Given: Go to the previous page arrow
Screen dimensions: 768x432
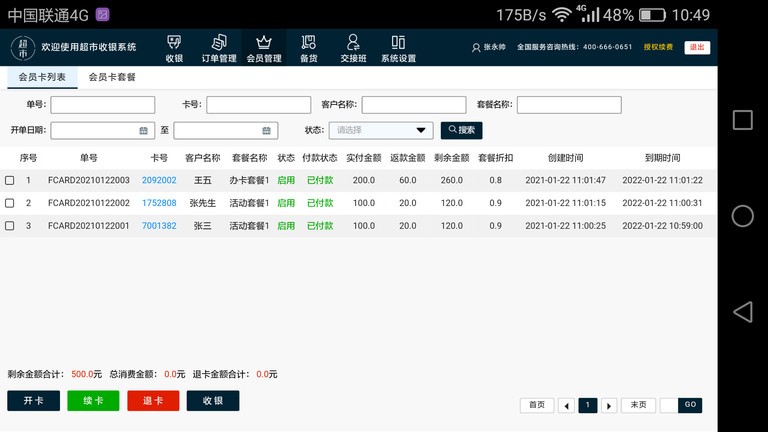Looking at the screenshot, I should click(566, 405).
